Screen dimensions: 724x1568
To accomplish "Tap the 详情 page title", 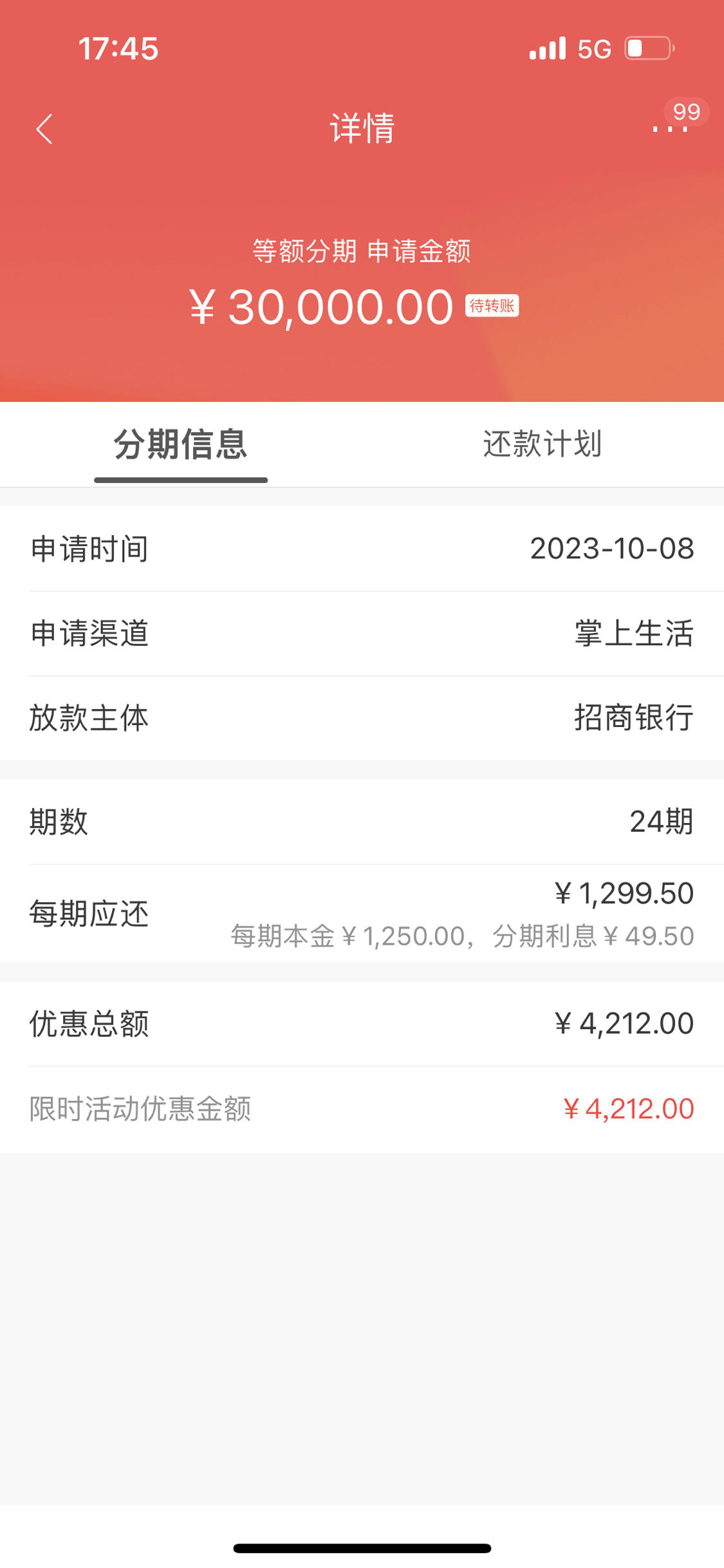I will coord(362,128).
